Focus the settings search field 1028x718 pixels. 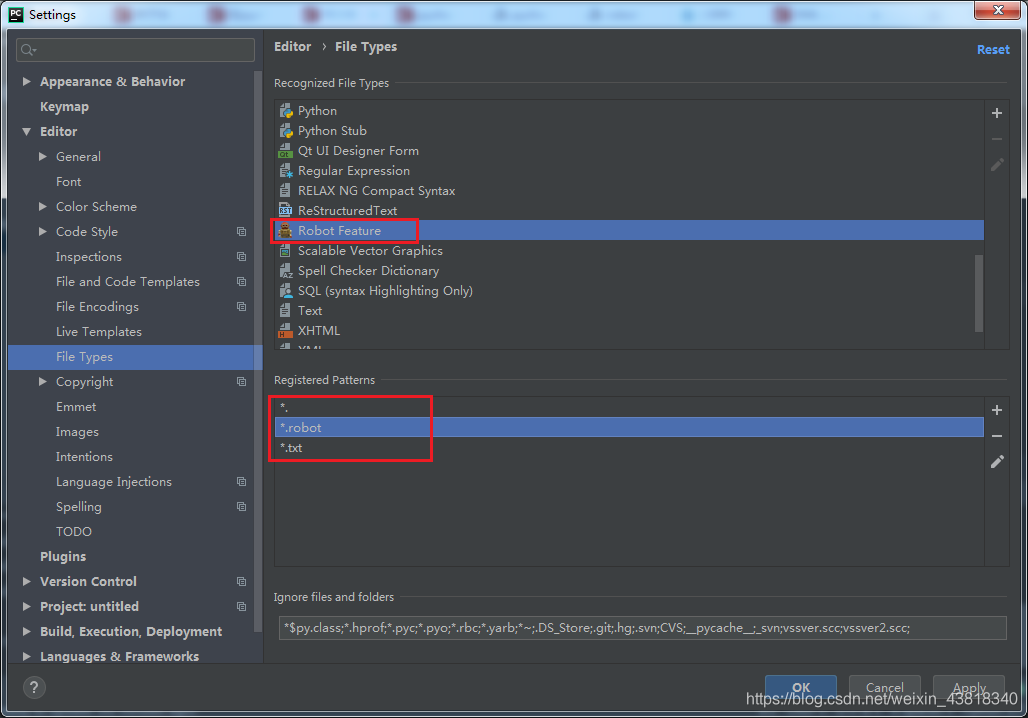tap(135, 50)
